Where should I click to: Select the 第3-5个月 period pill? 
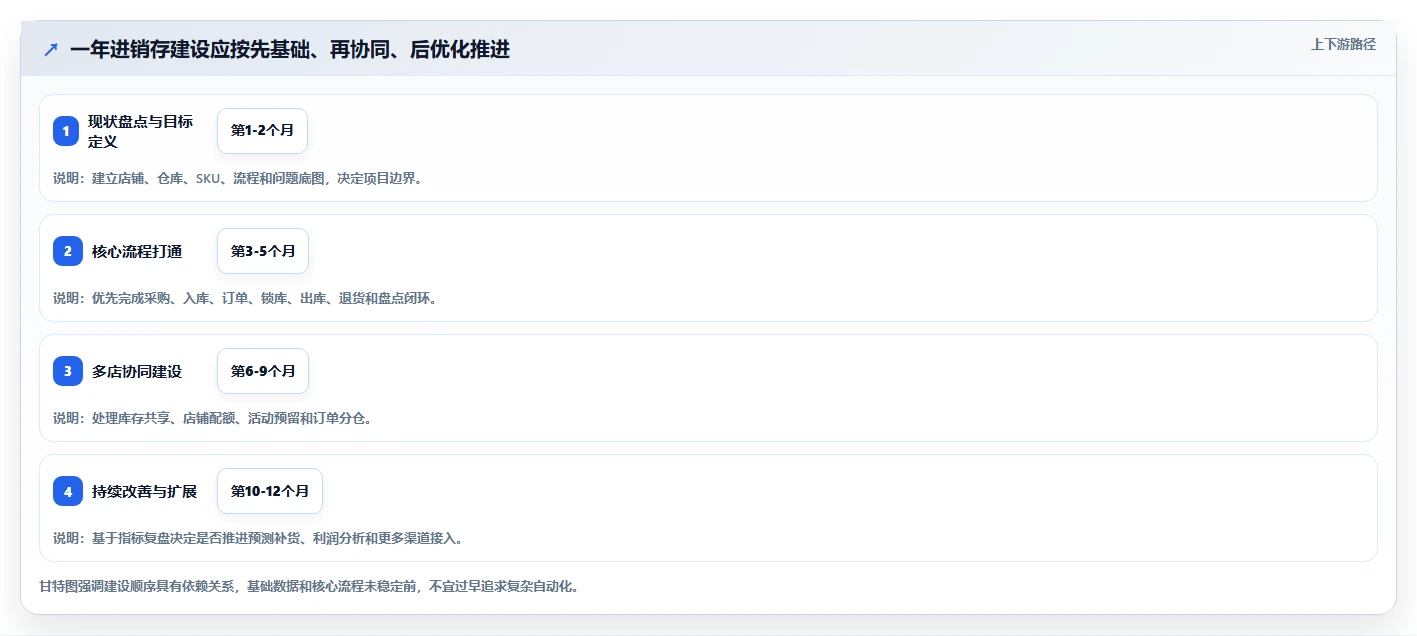tap(263, 251)
